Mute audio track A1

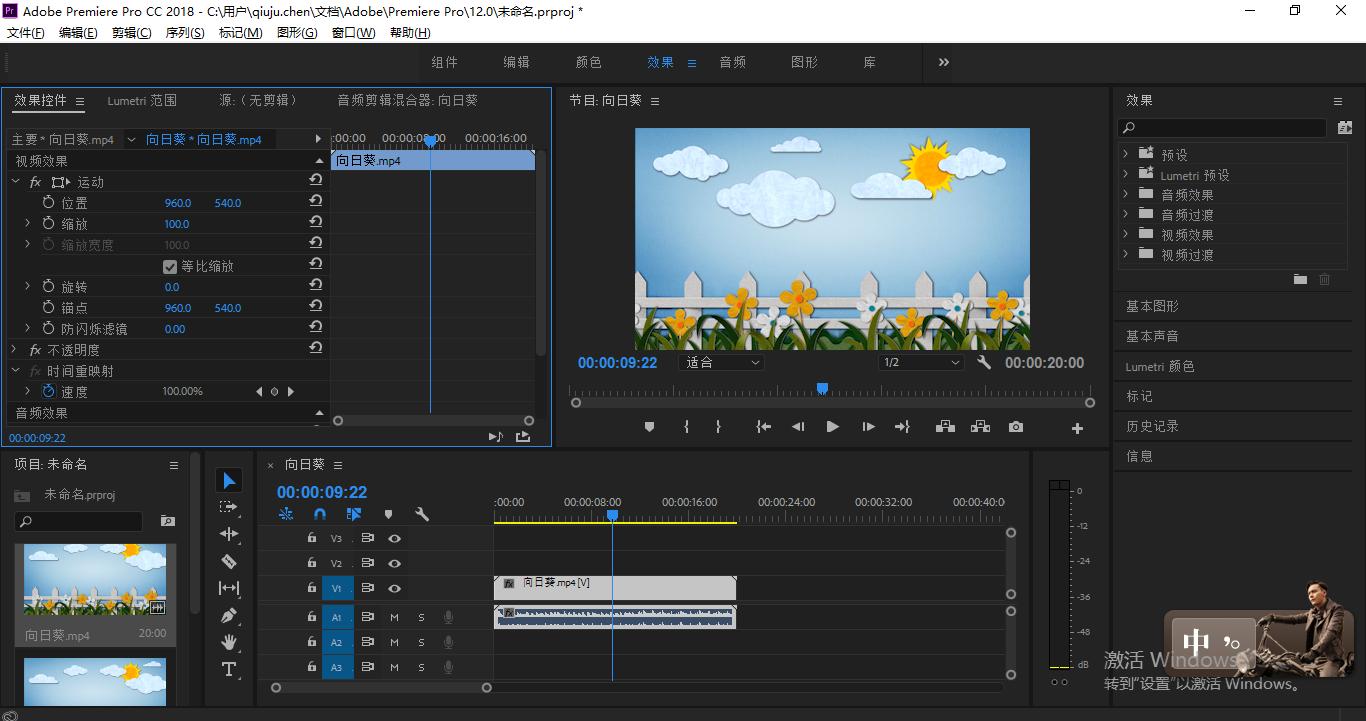(394, 617)
